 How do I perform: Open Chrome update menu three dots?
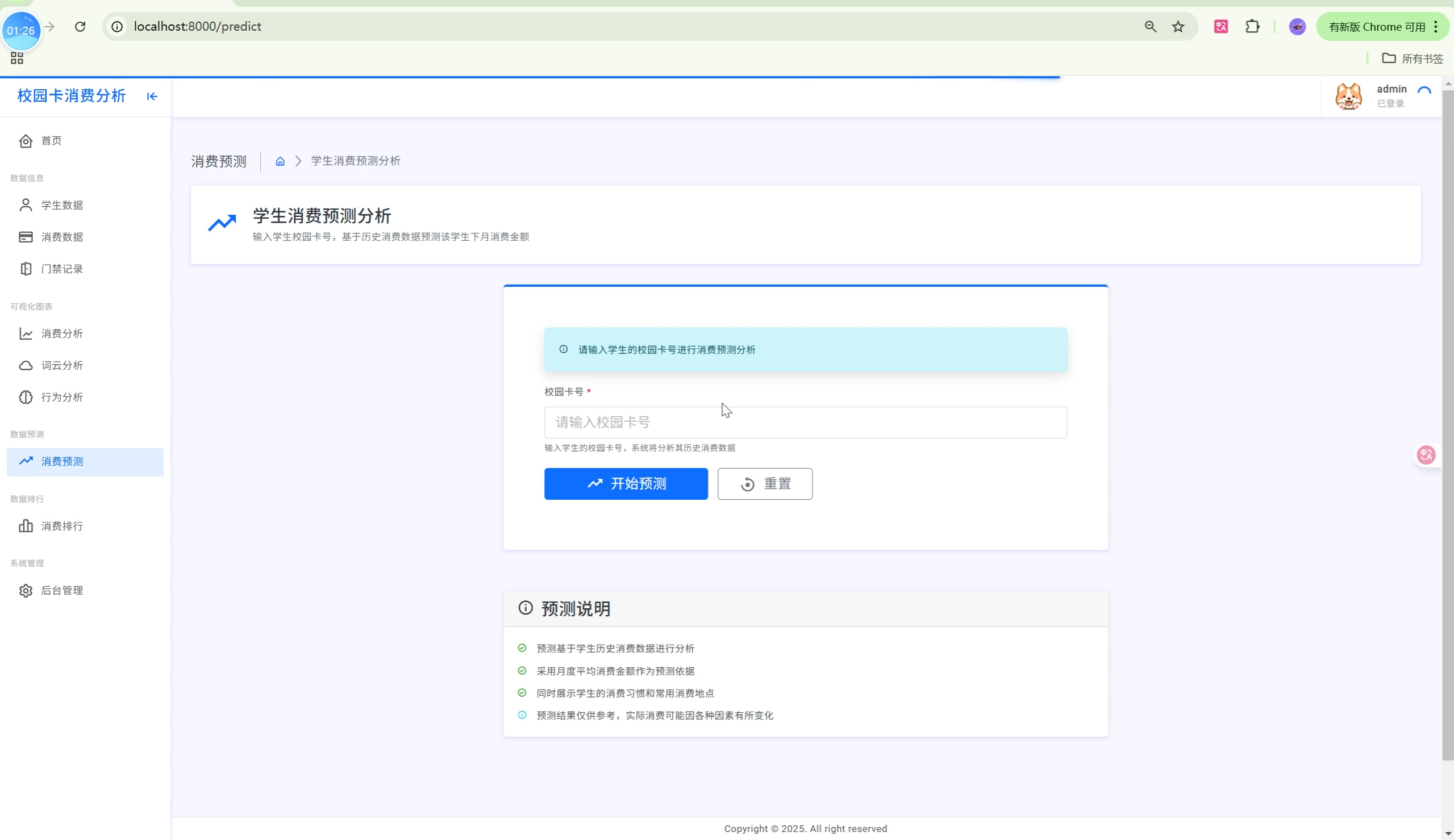coord(1436,27)
